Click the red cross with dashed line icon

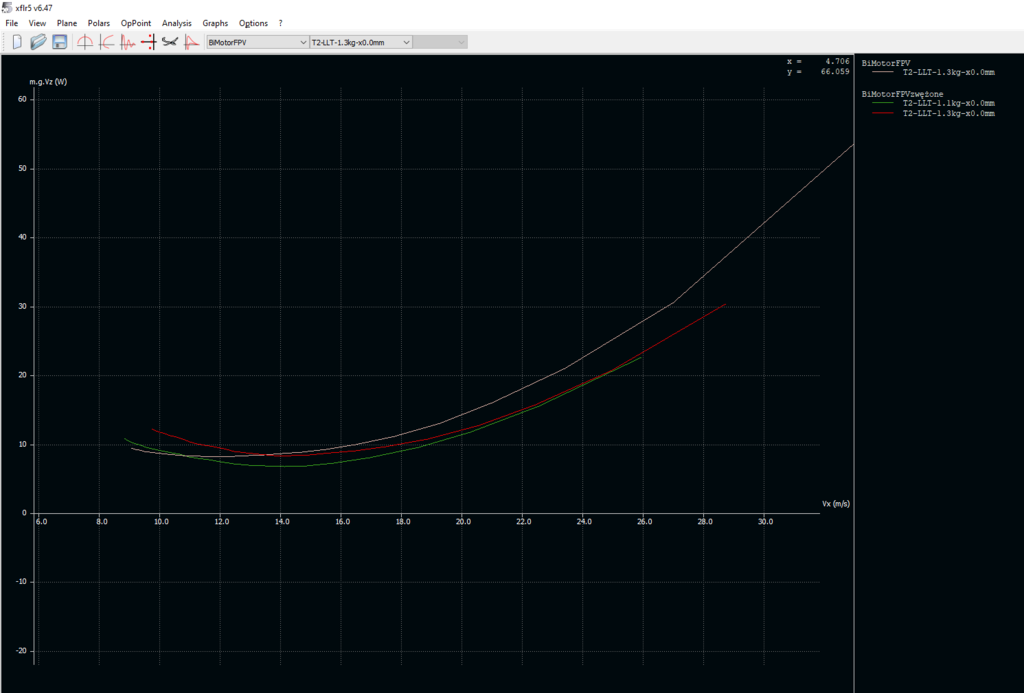148,42
